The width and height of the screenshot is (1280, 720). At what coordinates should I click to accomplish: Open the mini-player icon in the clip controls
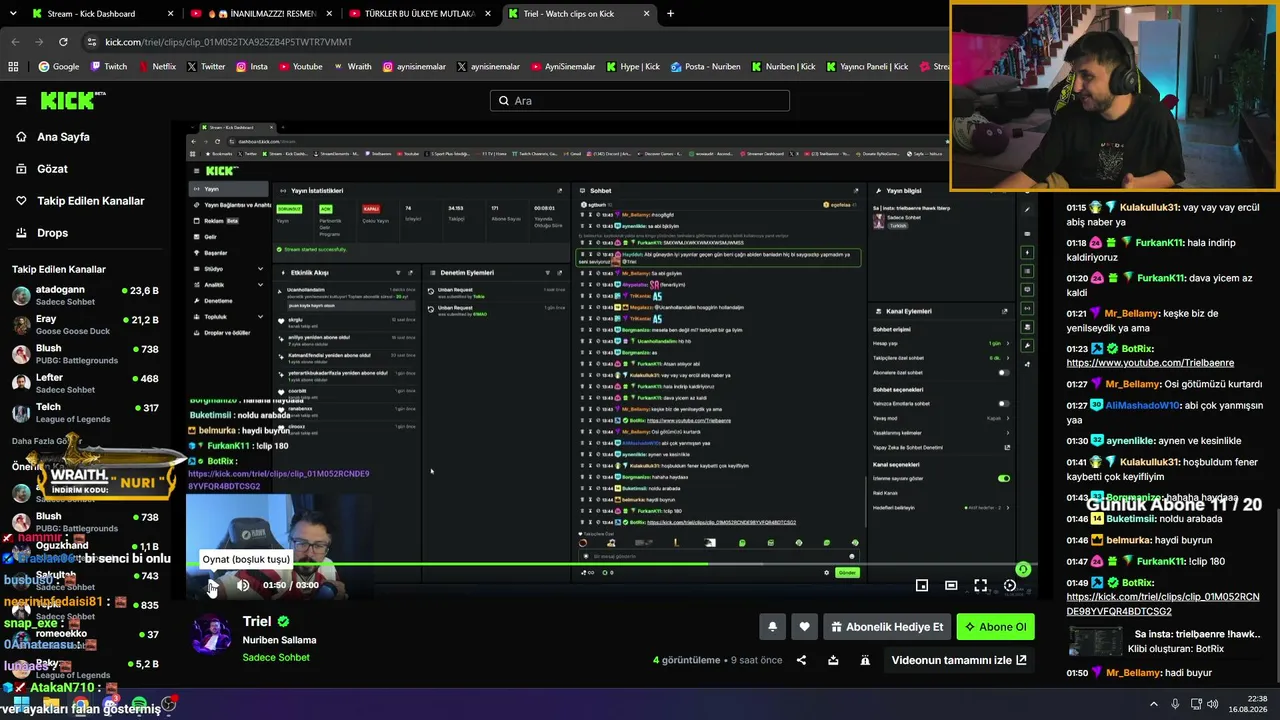(x=922, y=586)
